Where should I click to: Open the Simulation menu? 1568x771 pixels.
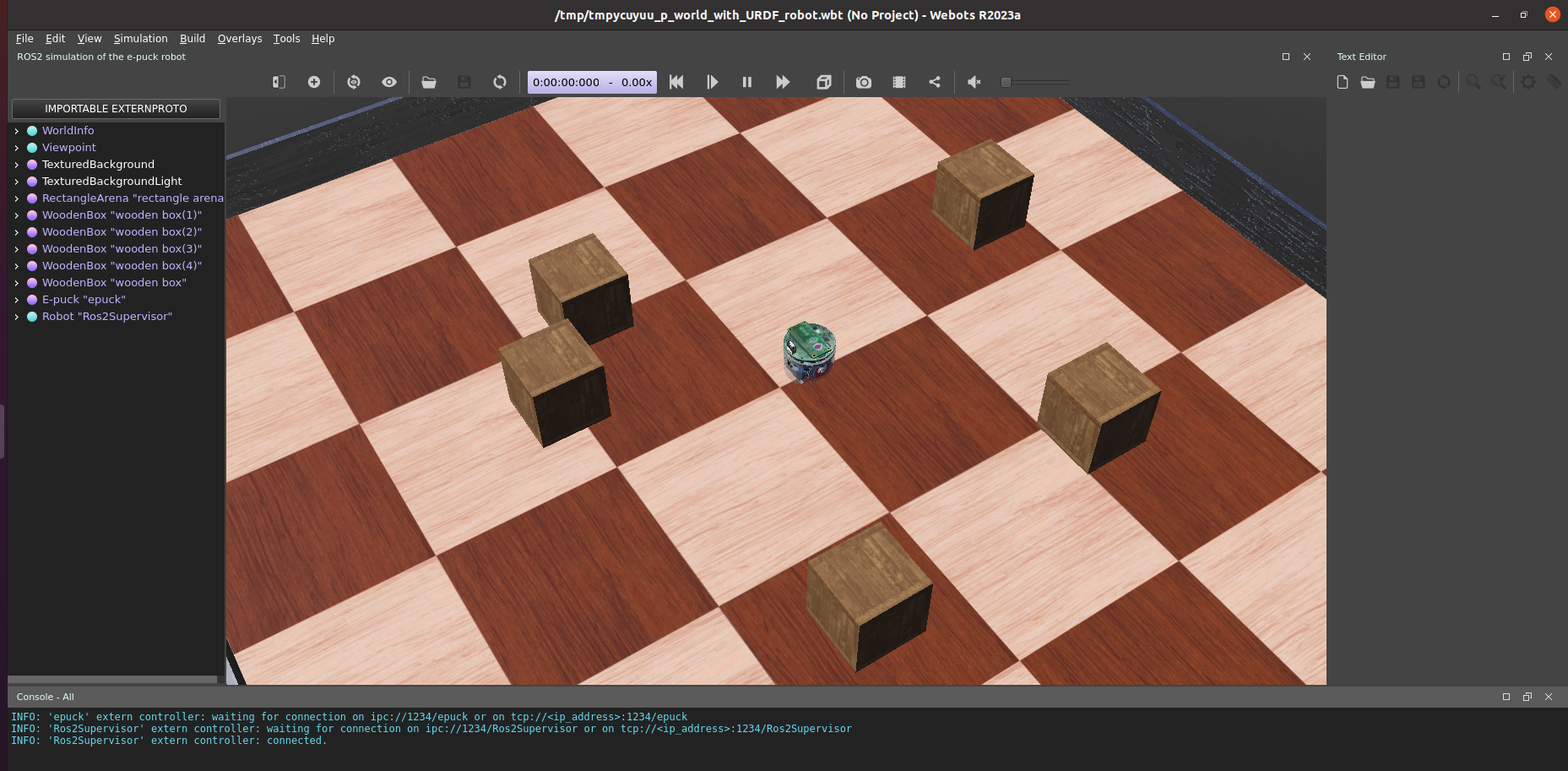point(140,38)
